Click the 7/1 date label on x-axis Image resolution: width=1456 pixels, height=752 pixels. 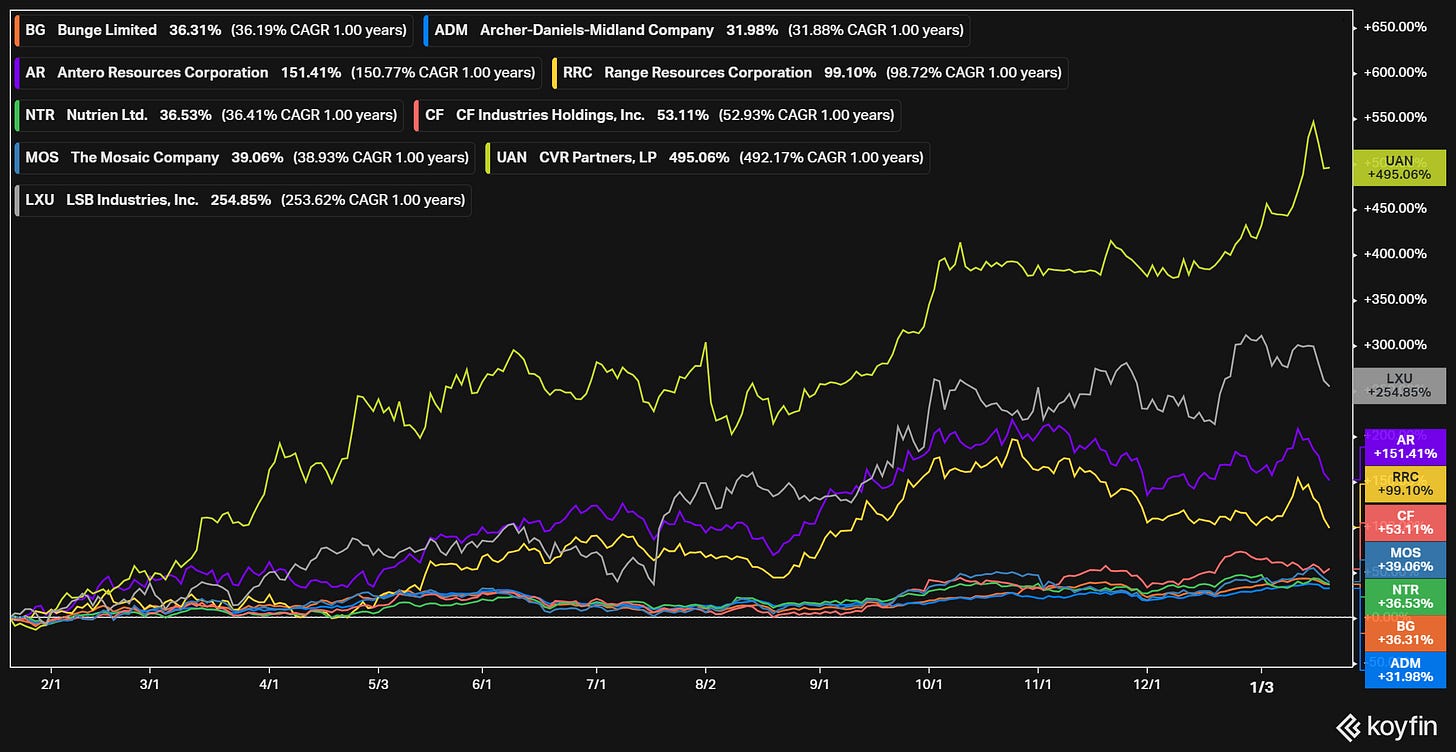pyautogui.click(x=597, y=685)
